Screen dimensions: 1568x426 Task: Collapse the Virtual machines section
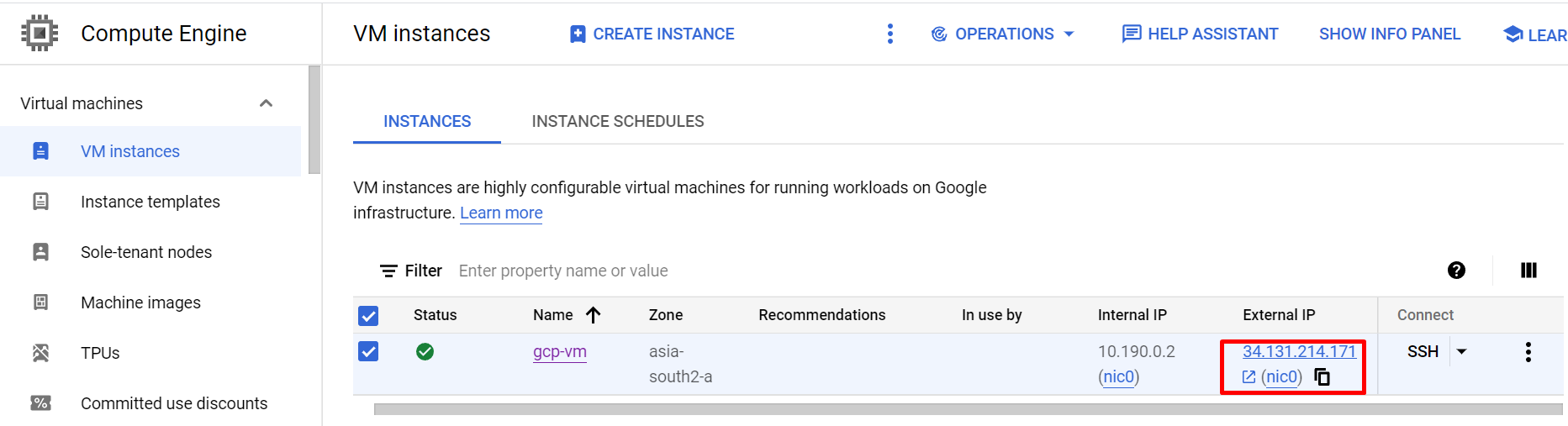pos(266,103)
